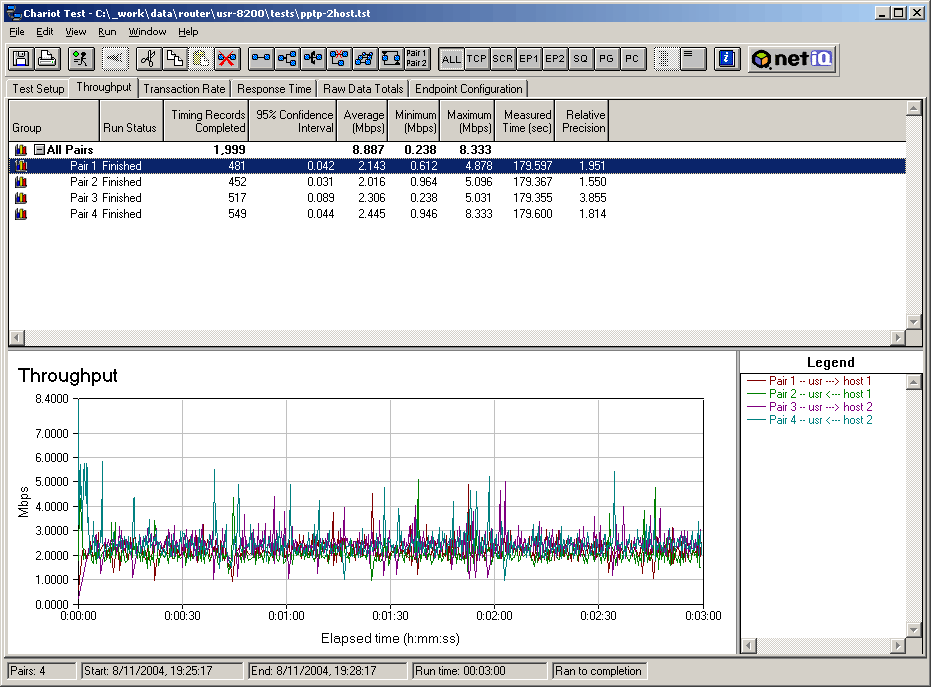
Task: Click the Pair 1 Pair 2 toolbar icon
Action: (x=417, y=59)
